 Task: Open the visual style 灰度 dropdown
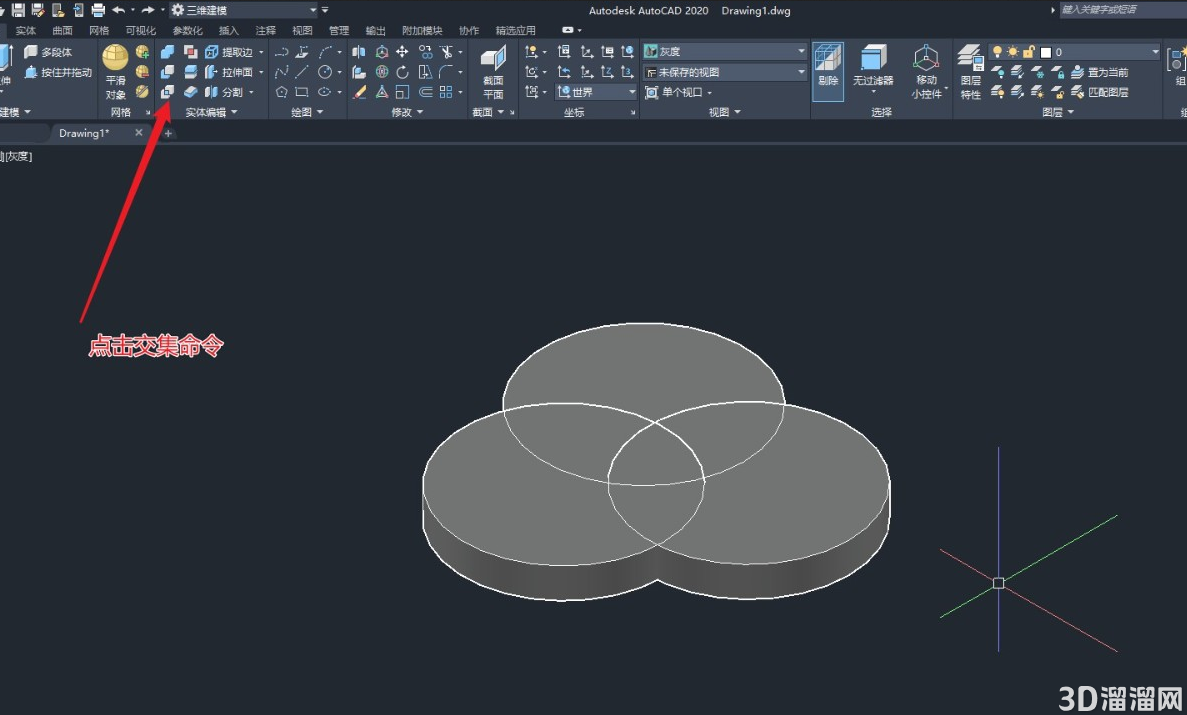pyautogui.click(x=725, y=52)
